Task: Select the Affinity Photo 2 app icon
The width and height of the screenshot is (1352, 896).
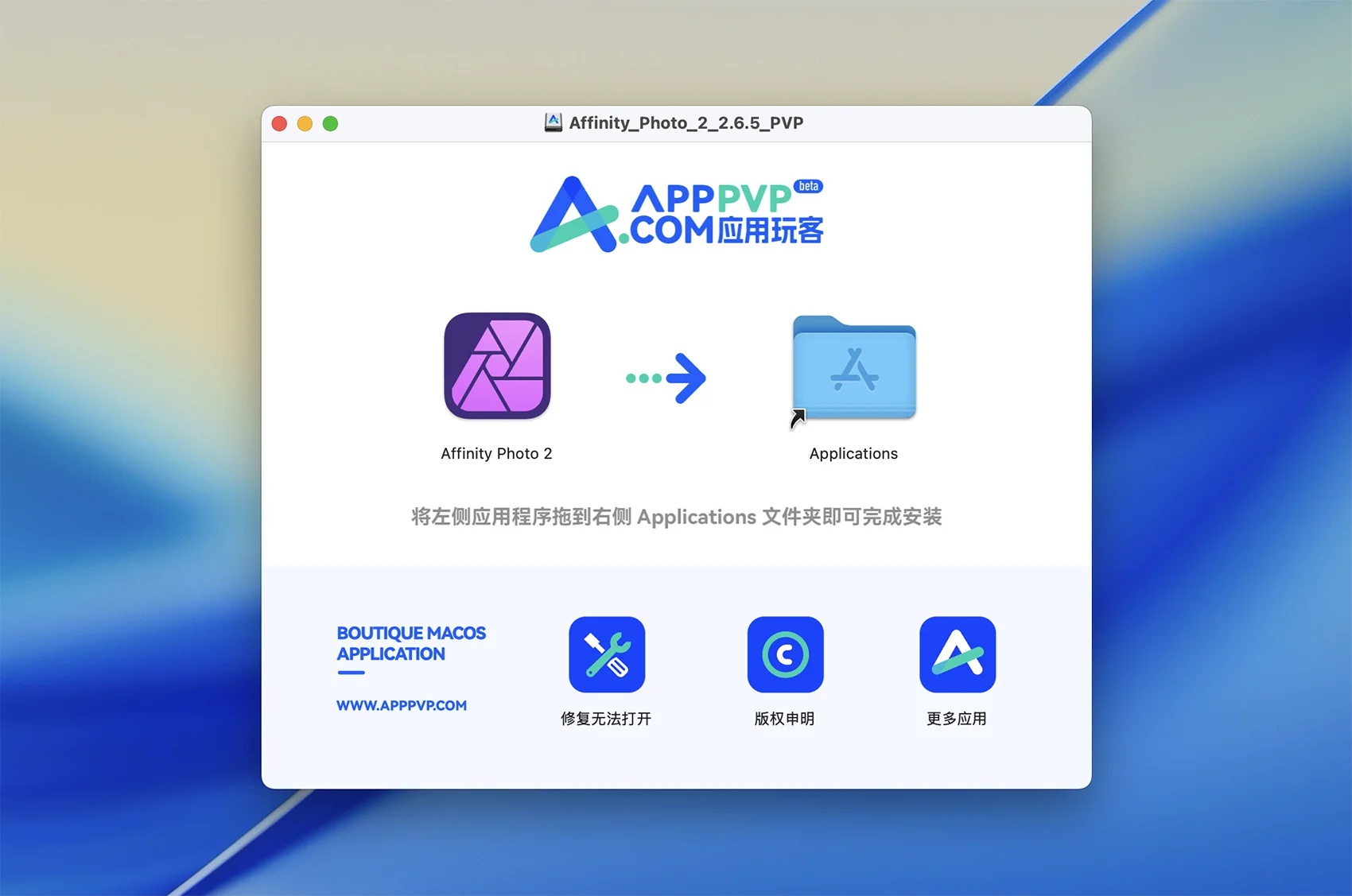Action: [497, 366]
